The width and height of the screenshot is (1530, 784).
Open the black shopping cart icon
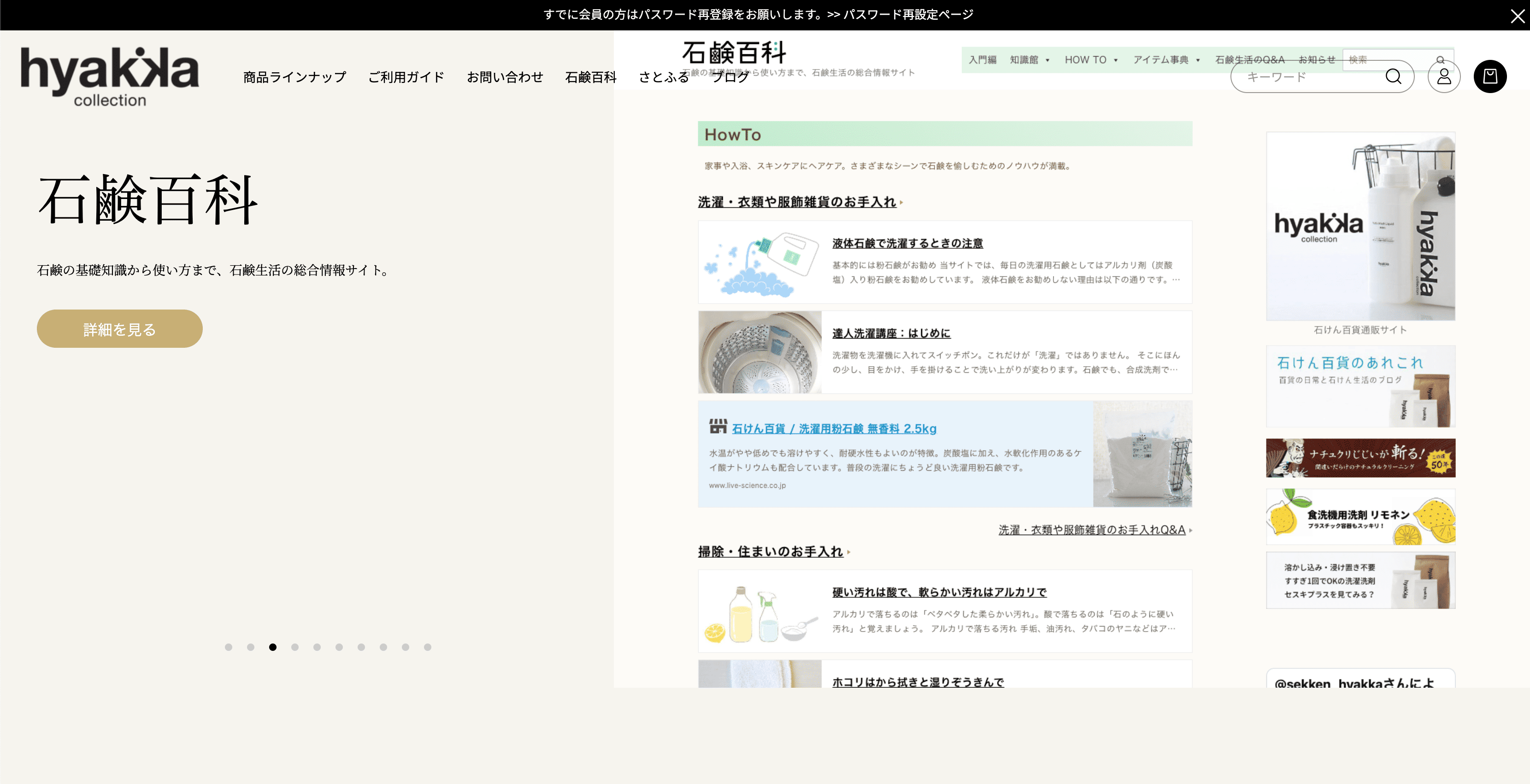pos(1489,76)
